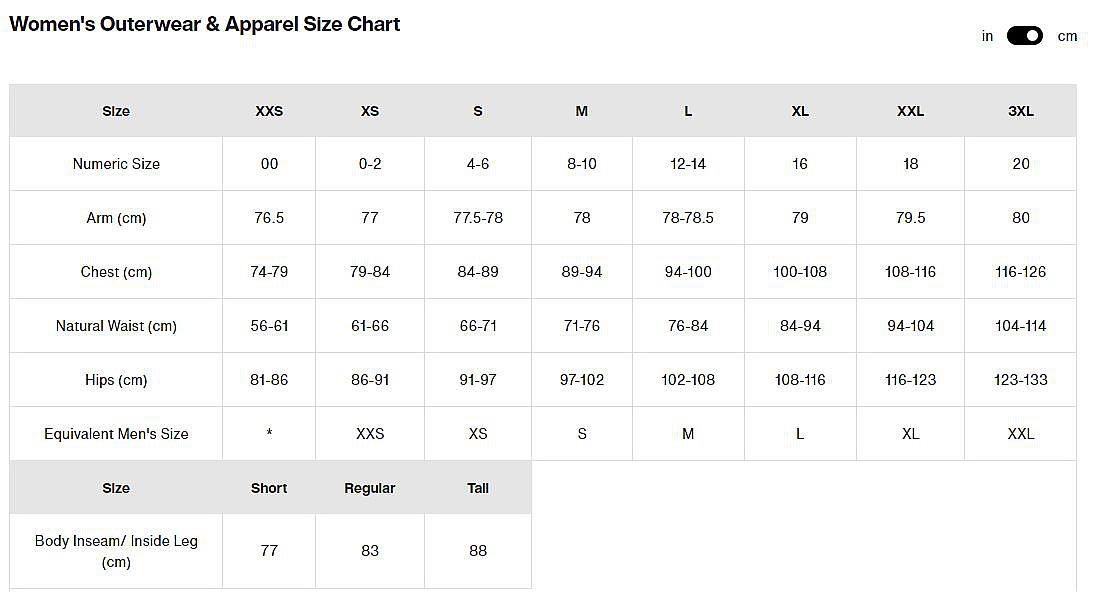This screenshot has height=592, width=1101.
Task: Click the Arm (cm) row label
Action: [x=116, y=218]
